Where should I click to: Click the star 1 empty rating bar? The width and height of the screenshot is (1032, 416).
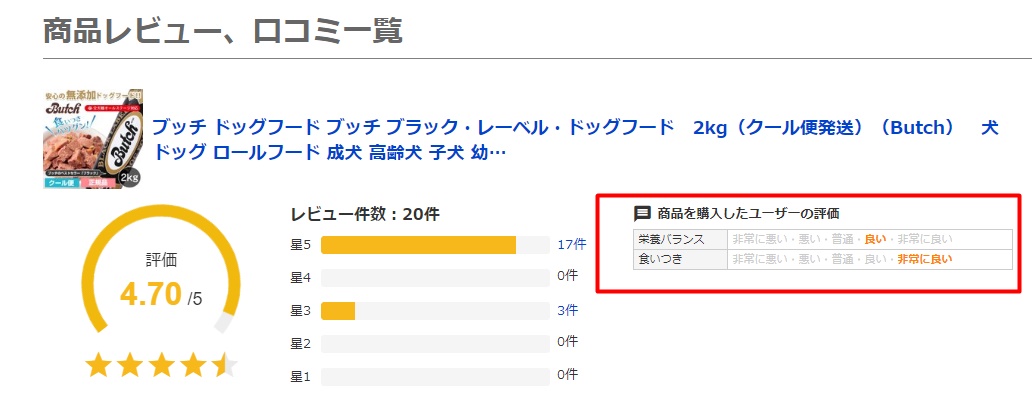click(x=435, y=376)
